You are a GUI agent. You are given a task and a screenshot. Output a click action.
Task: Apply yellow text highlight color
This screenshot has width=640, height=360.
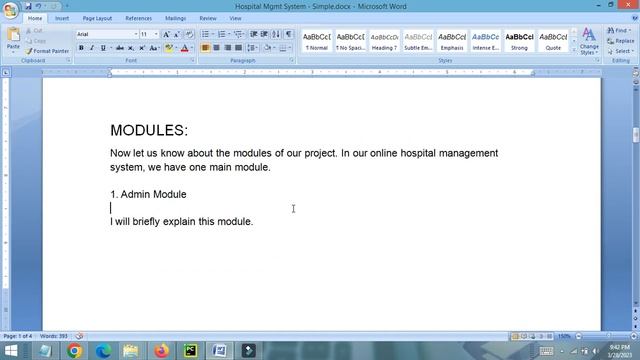click(168, 48)
